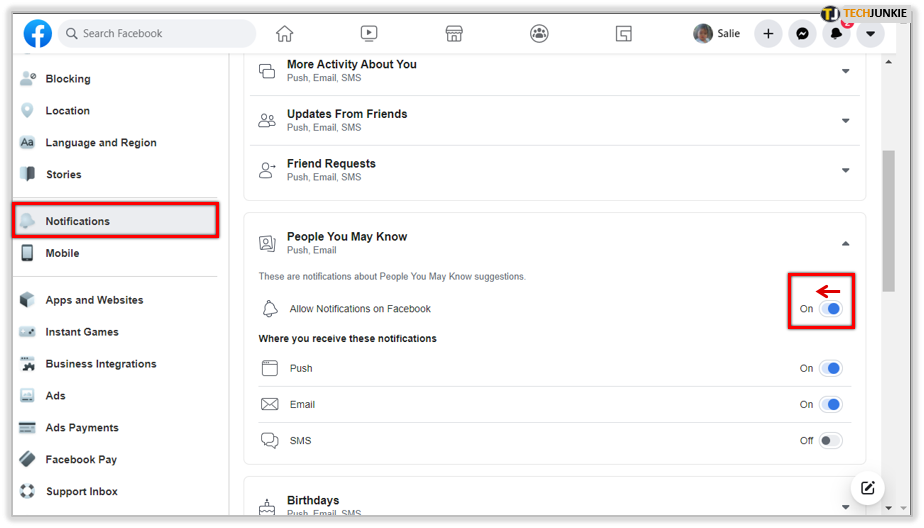The width and height of the screenshot is (924, 528).
Task: Collapse the People You May Know section
Action: (x=846, y=243)
